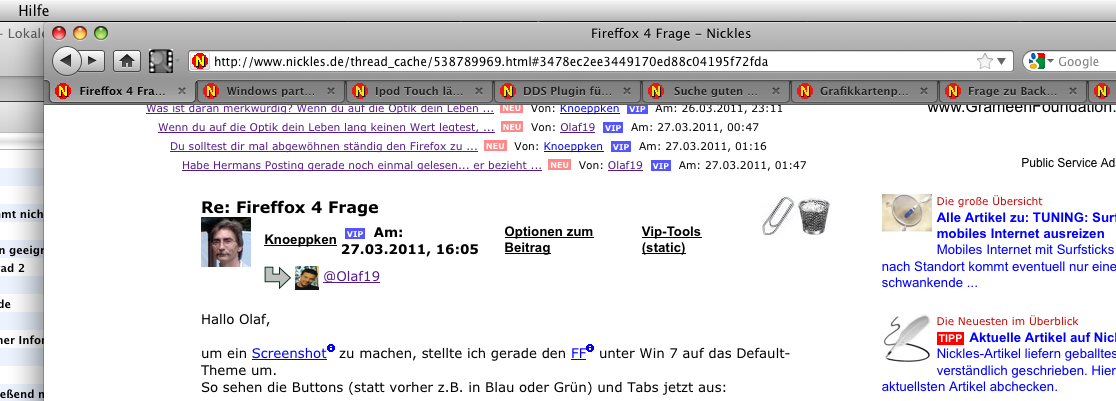This screenshot has height=401, width=1116.
Task: Open thread link 'Wenn du auf die Optik dein Leben lang'
Action: click(326, 127)
